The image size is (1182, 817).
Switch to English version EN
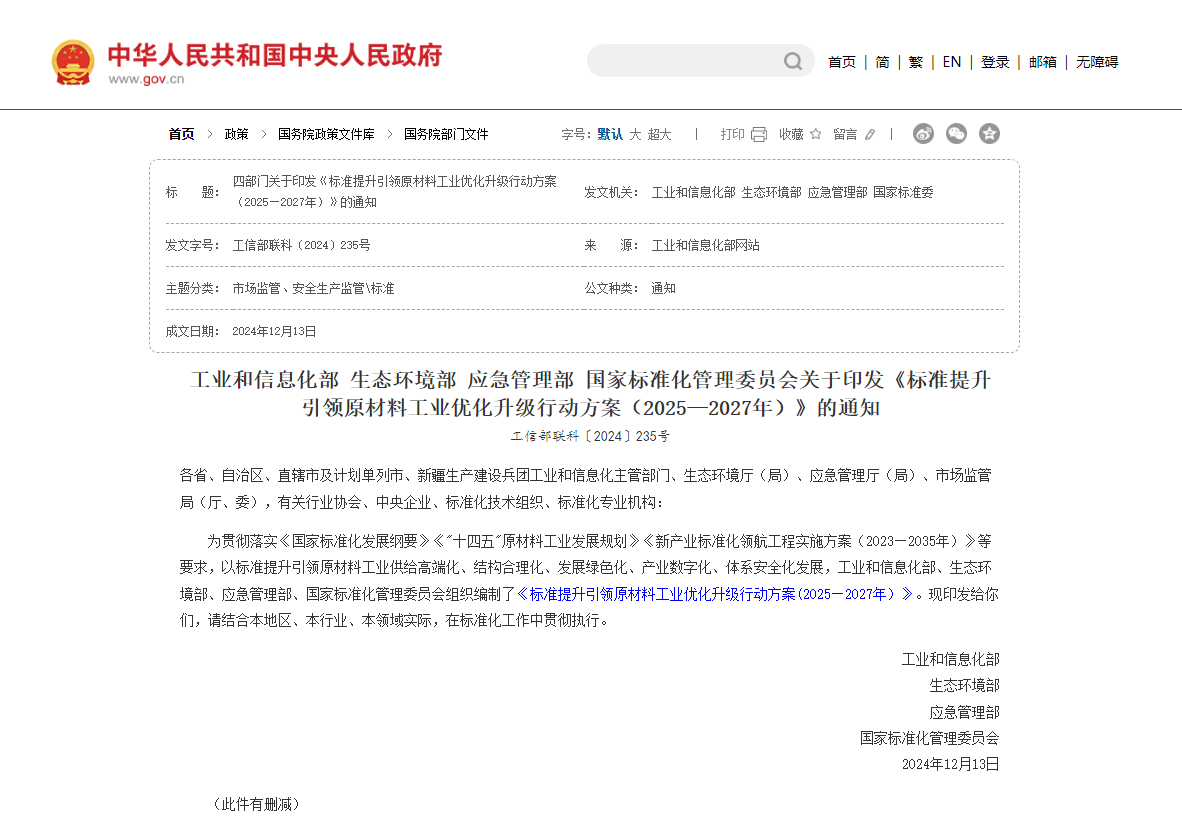(x=952, y=62)
